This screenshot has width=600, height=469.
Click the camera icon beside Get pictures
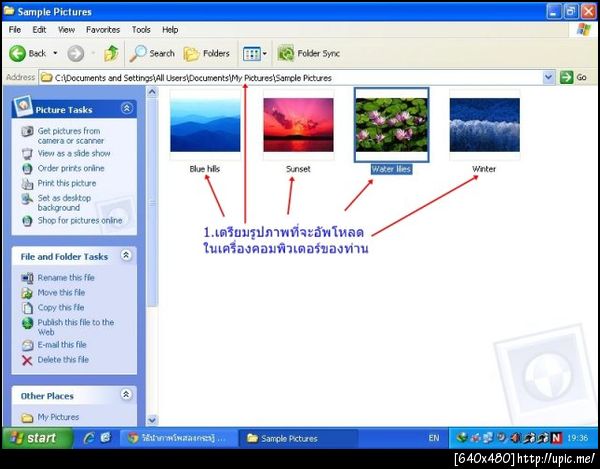[x=27, y=131]
